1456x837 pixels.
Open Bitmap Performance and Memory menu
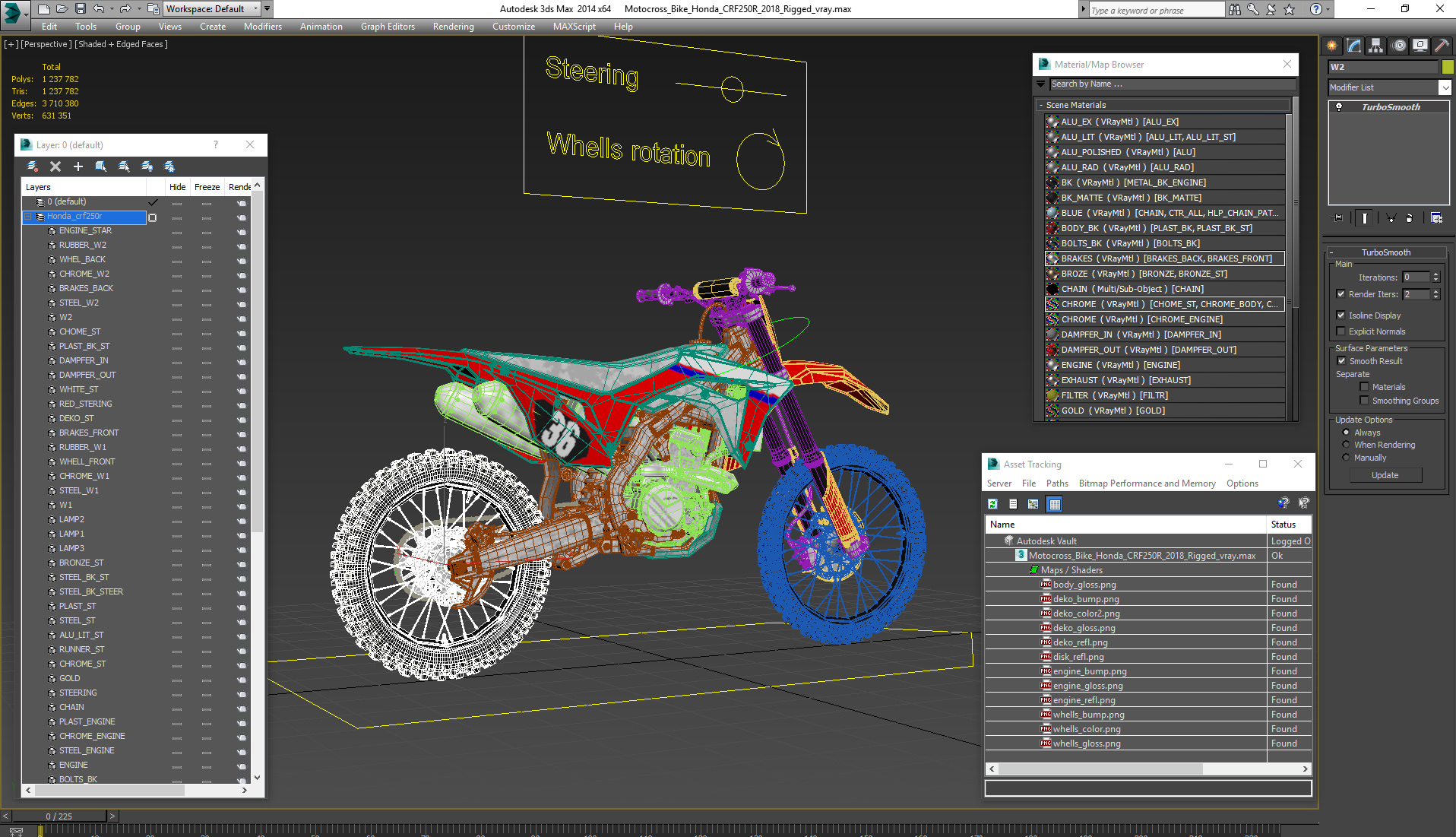click(1147, 483)
